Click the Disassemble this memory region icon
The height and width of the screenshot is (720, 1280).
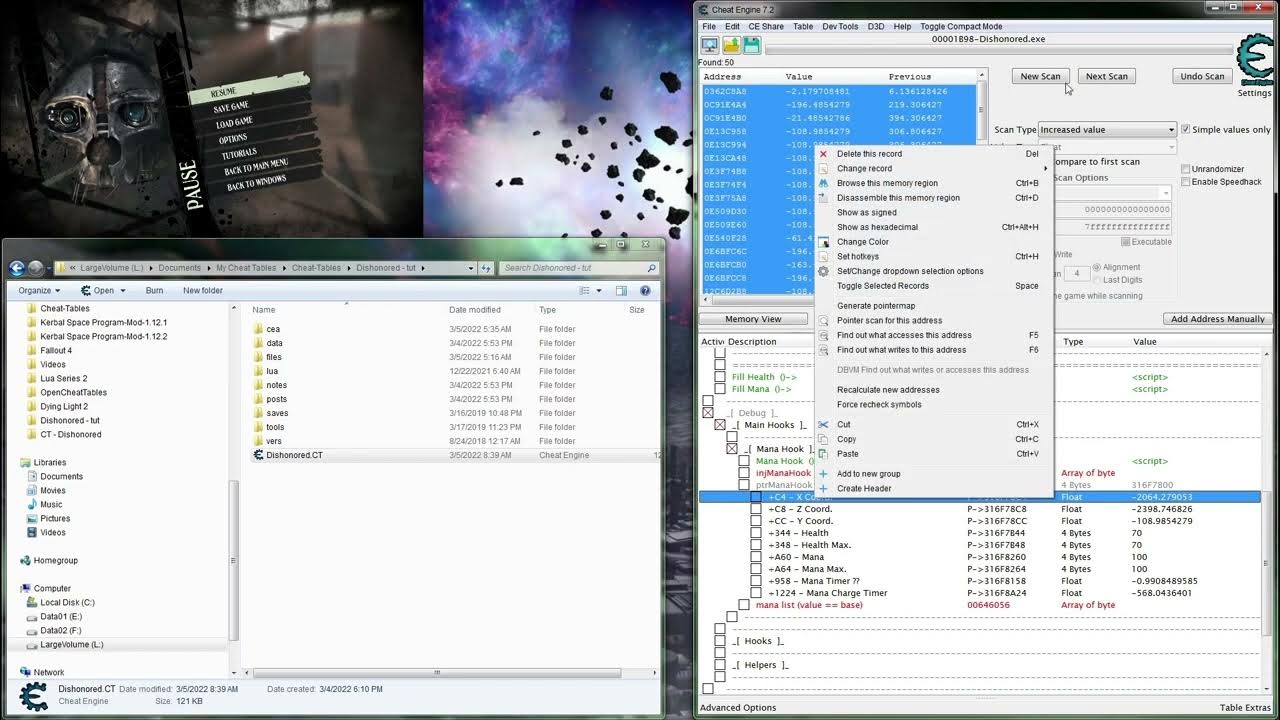(823, 198)
